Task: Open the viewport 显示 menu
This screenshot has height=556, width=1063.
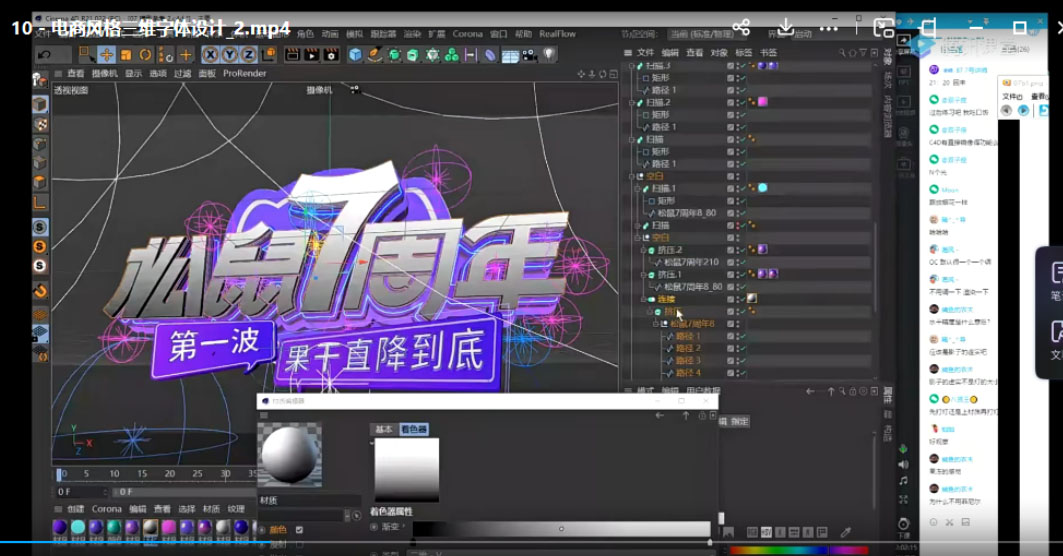Action: [133, 73]
